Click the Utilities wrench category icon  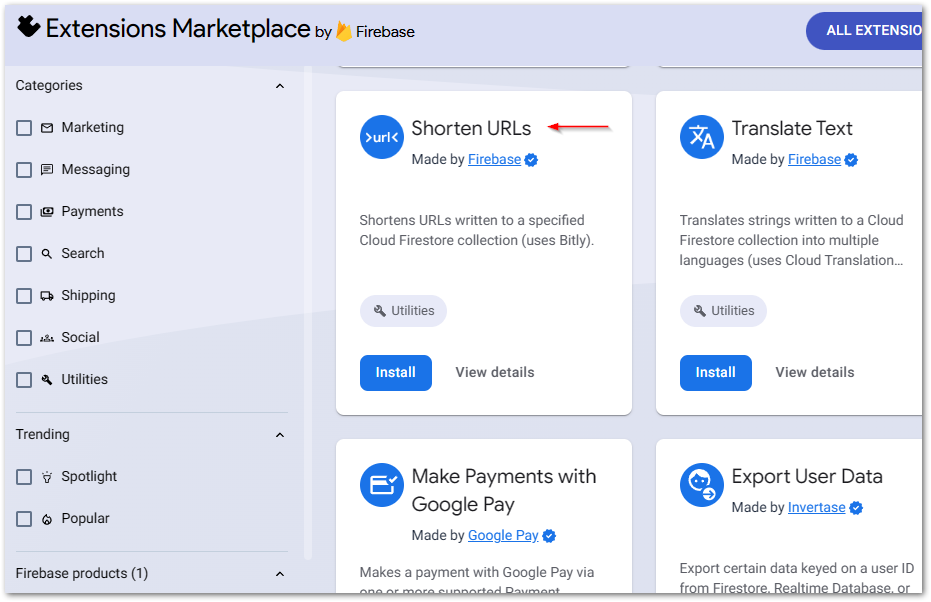coord(47,380)
